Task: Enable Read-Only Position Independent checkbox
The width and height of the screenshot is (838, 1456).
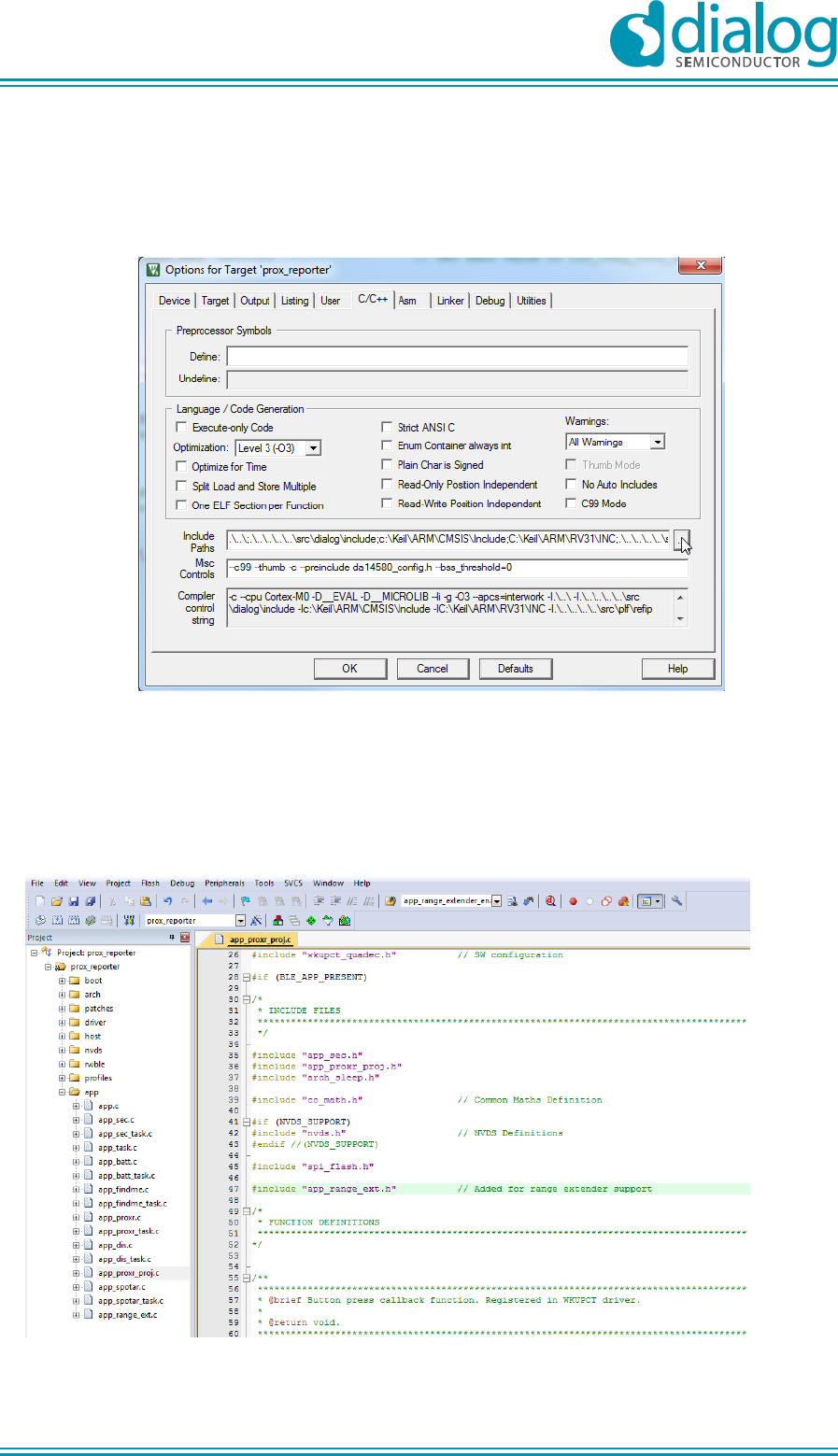Action: click(387, 485)
